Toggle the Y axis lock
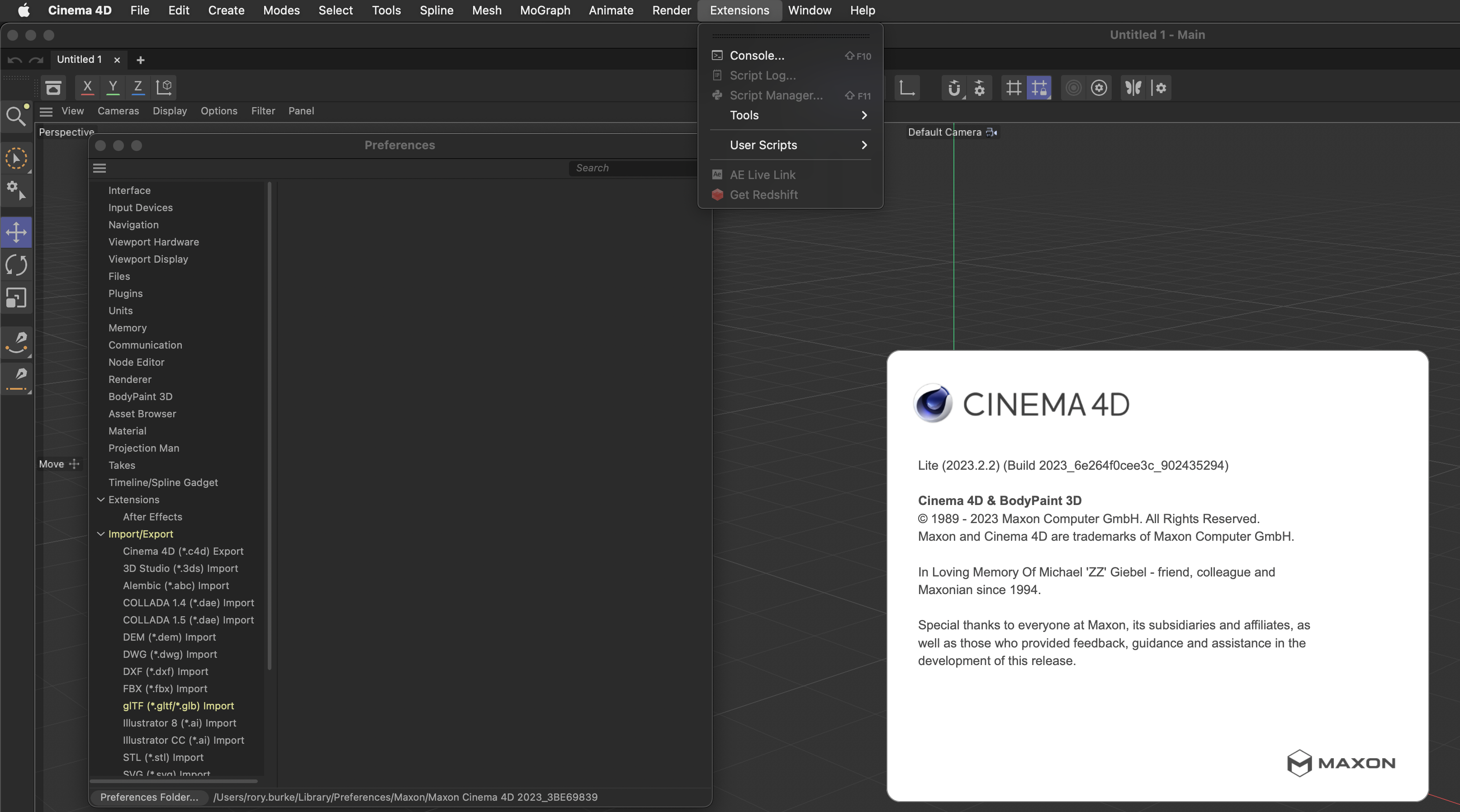The width and height of the screenshot is (1460, 812). 113,87
